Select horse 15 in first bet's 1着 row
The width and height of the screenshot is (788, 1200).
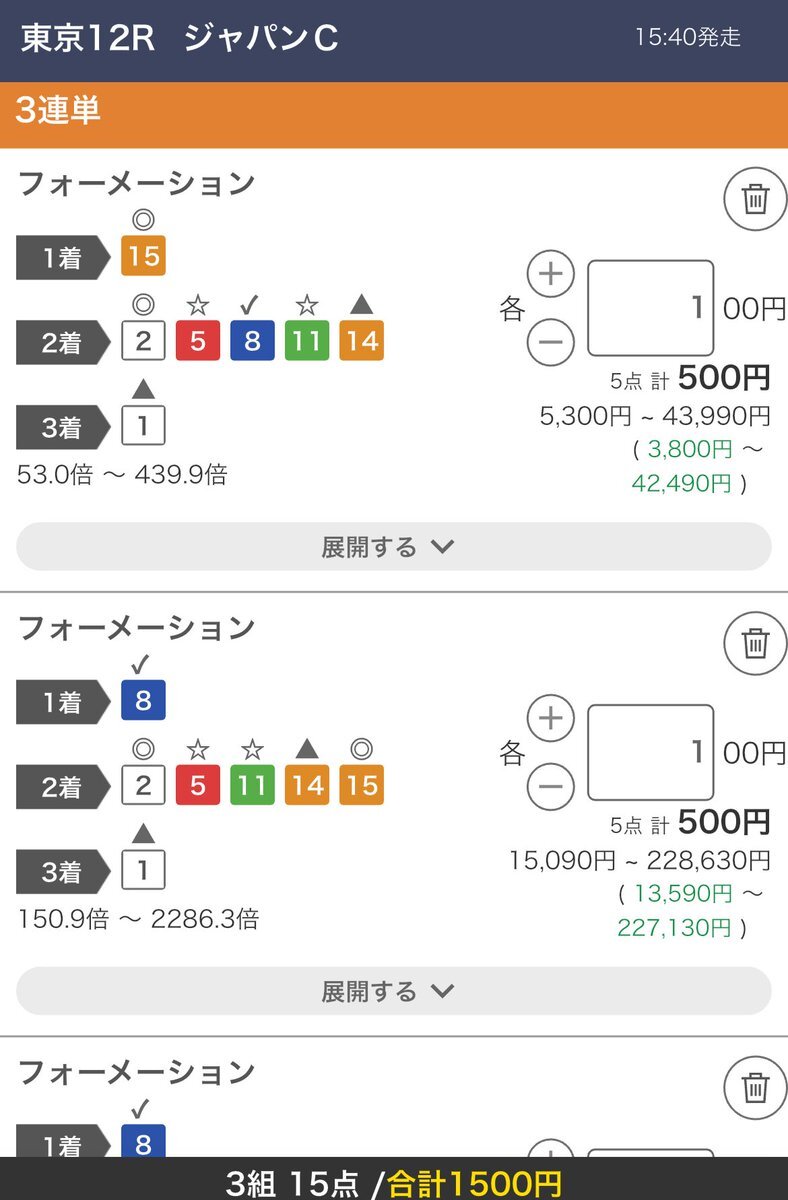click(143, 256)
